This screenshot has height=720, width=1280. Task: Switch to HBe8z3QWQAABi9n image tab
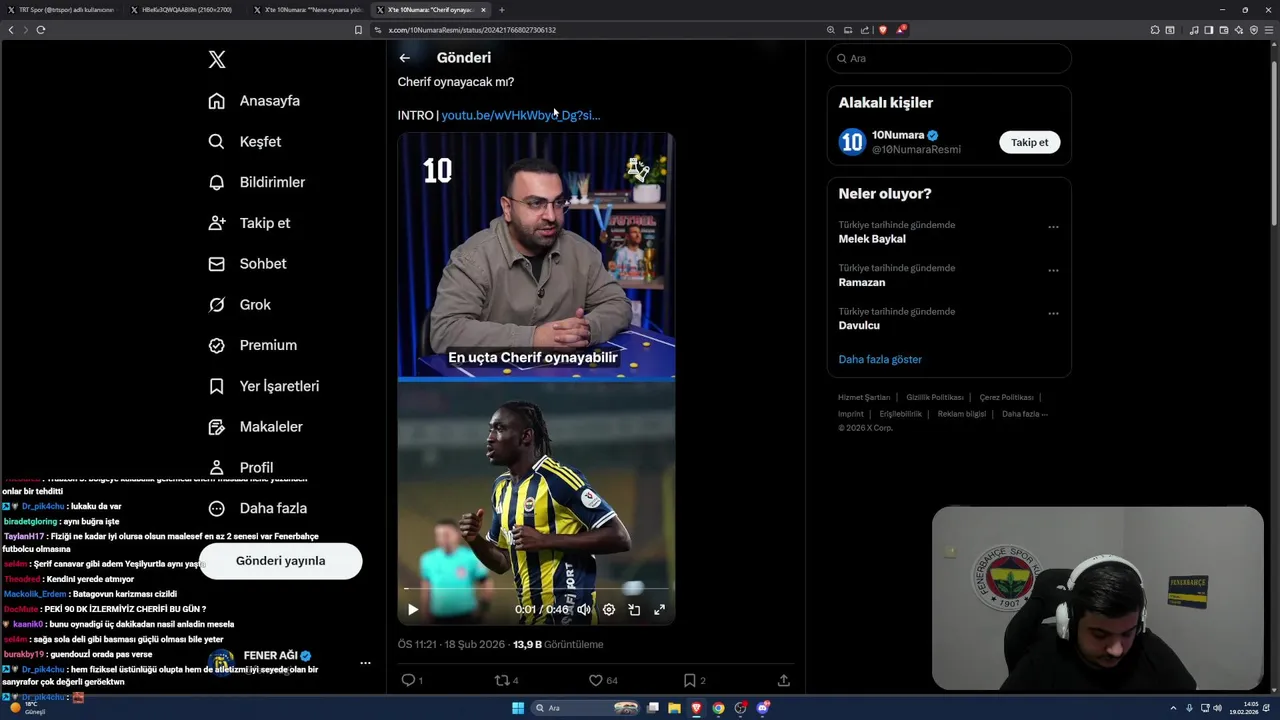coord(185,10)
